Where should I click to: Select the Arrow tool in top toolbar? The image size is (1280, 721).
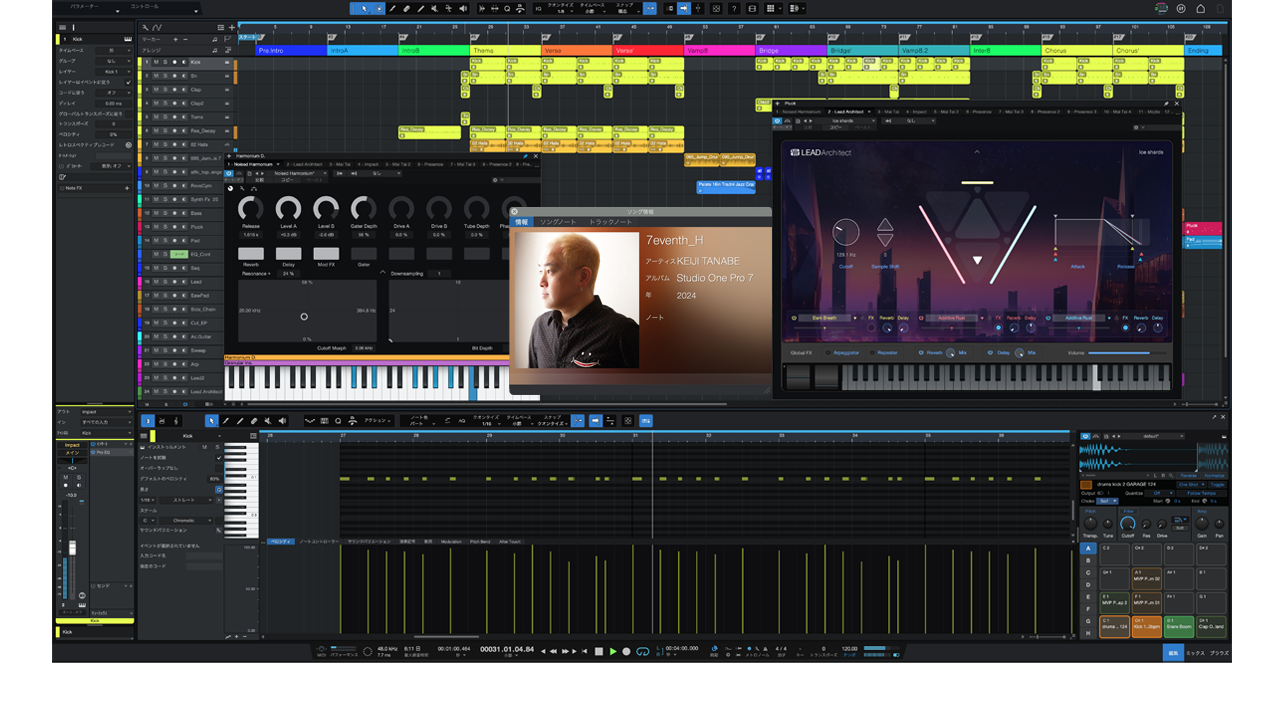point(365,8)
